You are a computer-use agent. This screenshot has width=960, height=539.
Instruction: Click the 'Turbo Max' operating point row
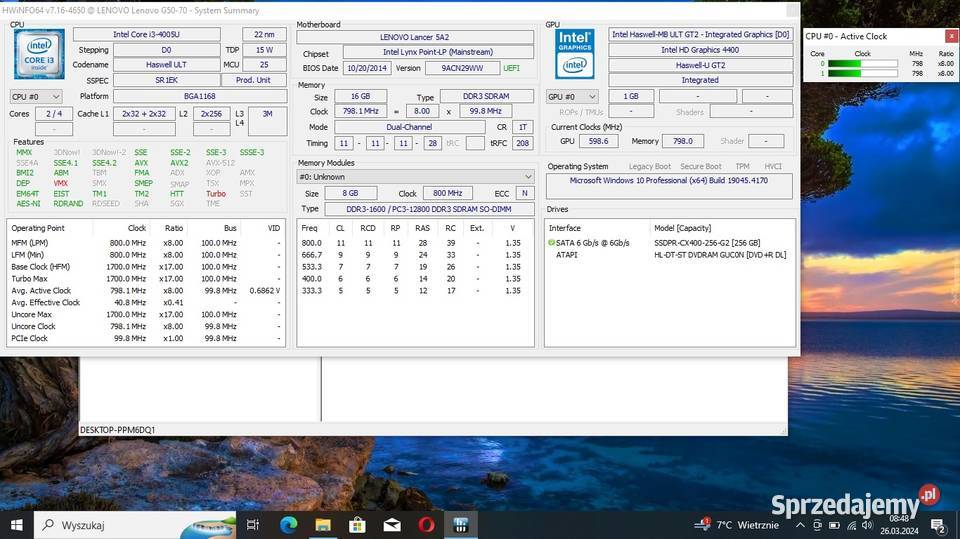(x=146, y=279)
